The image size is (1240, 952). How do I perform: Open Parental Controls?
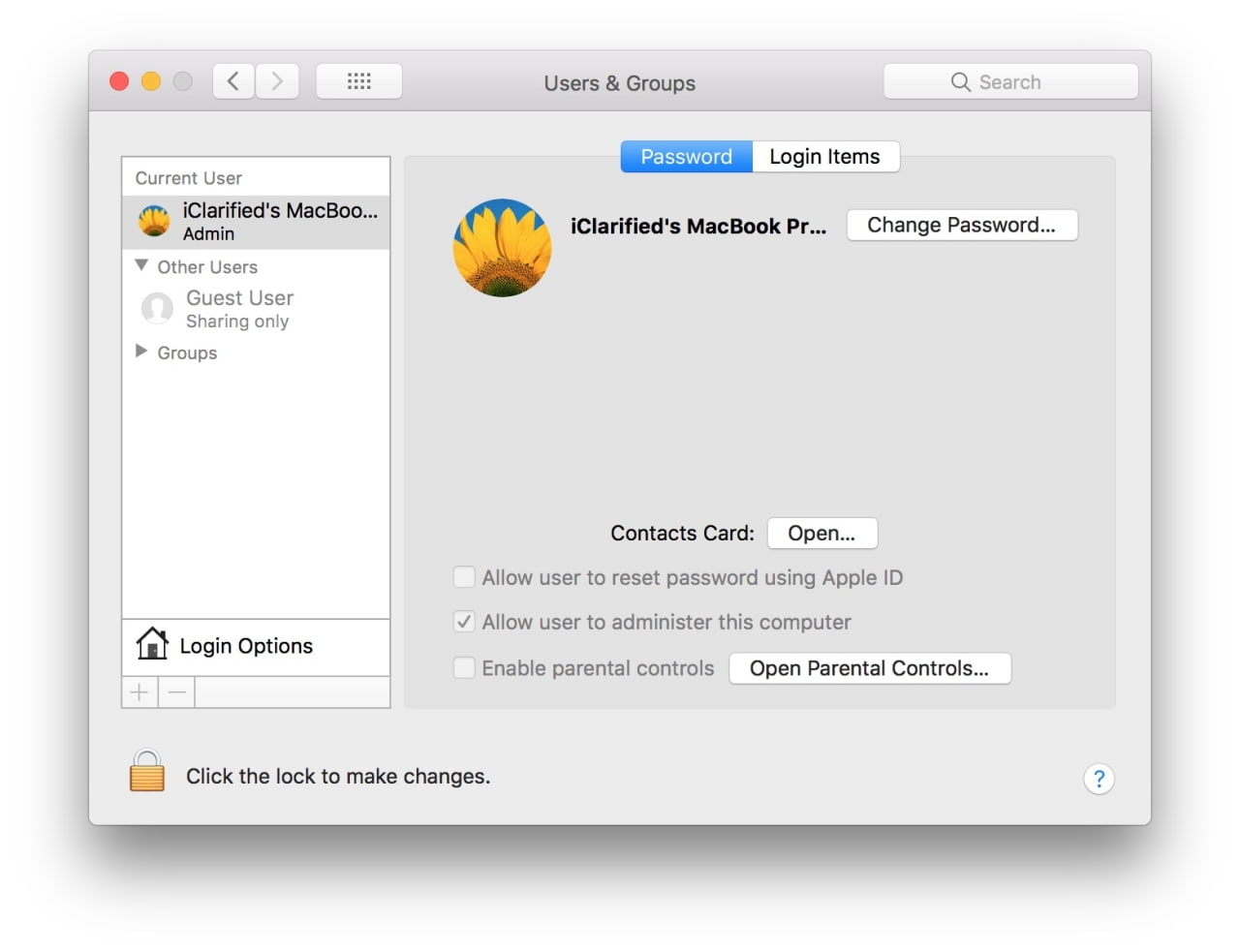869,668
